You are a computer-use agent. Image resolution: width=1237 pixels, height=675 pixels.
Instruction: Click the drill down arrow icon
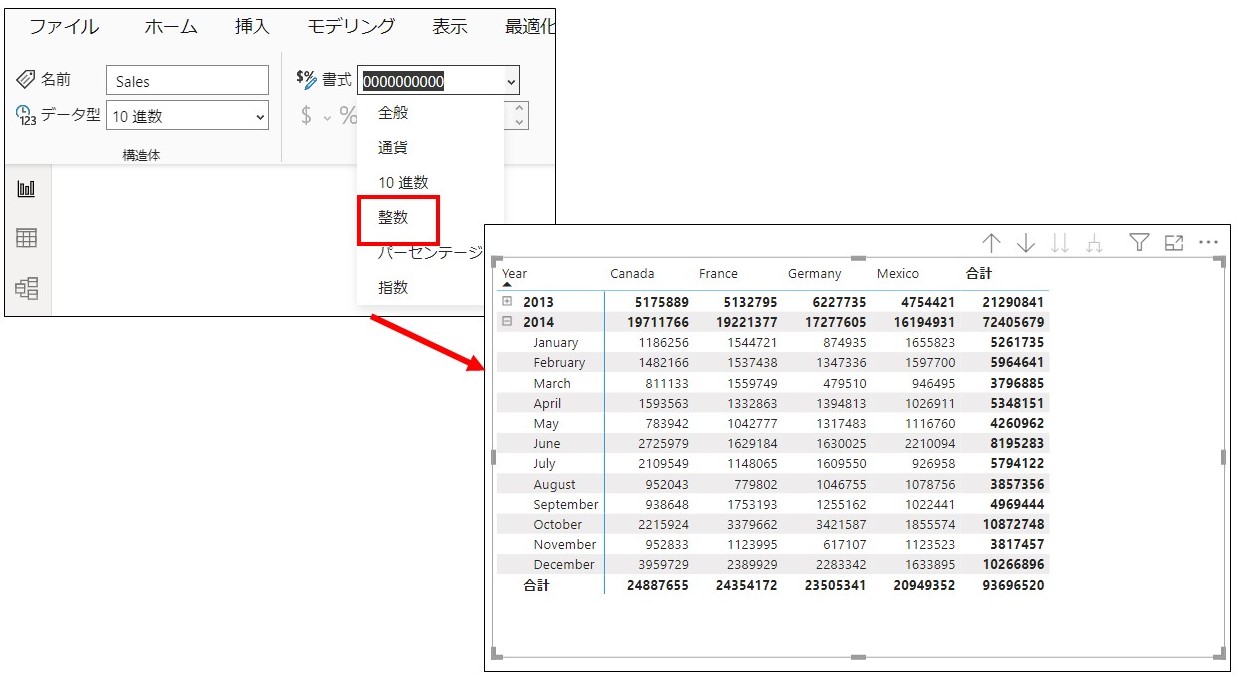[1025, 243]
